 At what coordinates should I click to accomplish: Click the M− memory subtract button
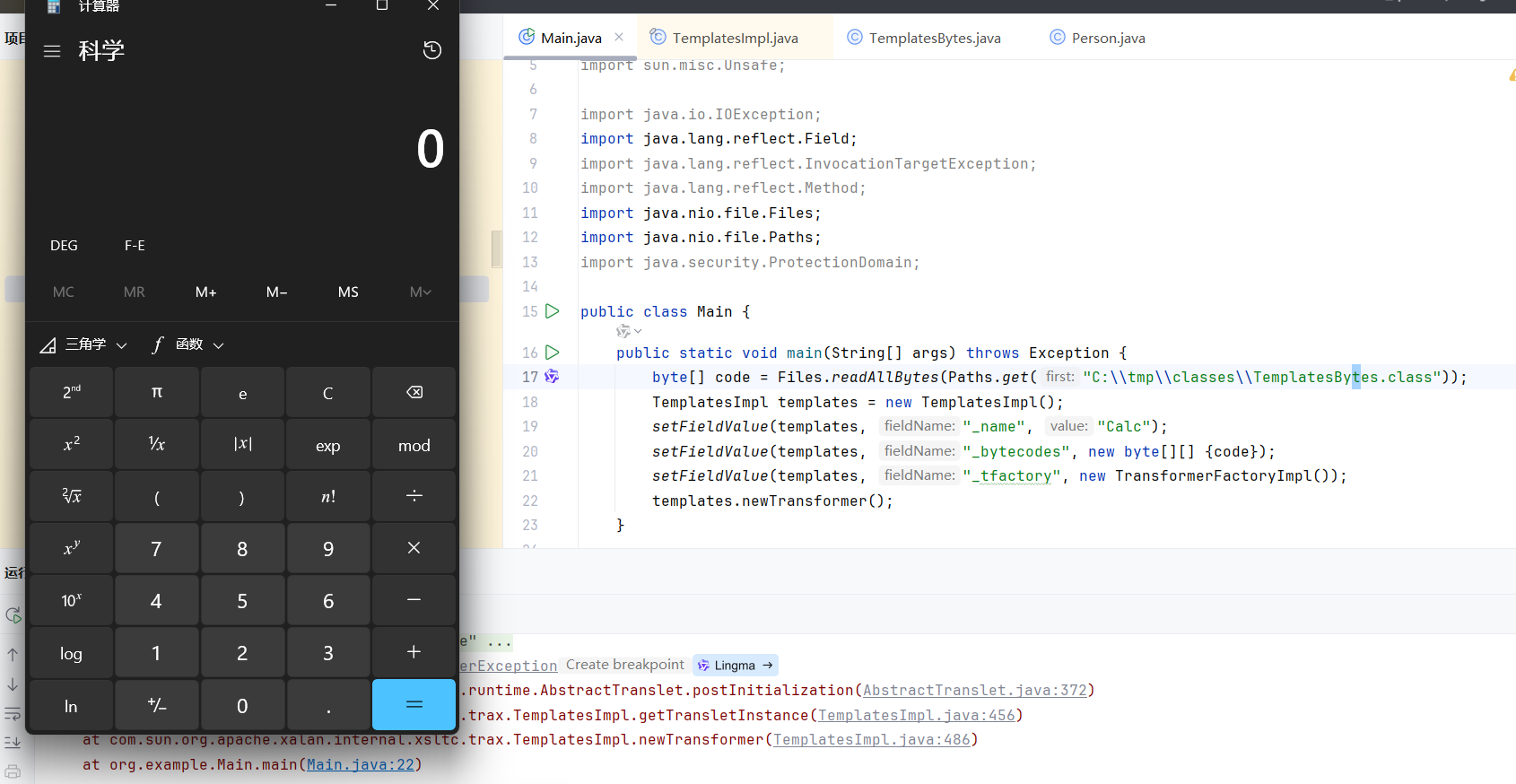(x=277, y=292)
